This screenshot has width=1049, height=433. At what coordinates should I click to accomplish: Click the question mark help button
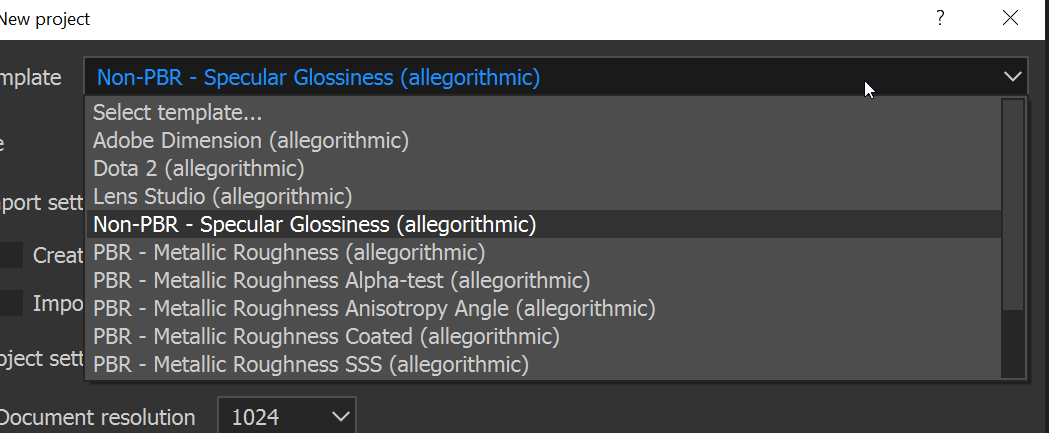940,18
